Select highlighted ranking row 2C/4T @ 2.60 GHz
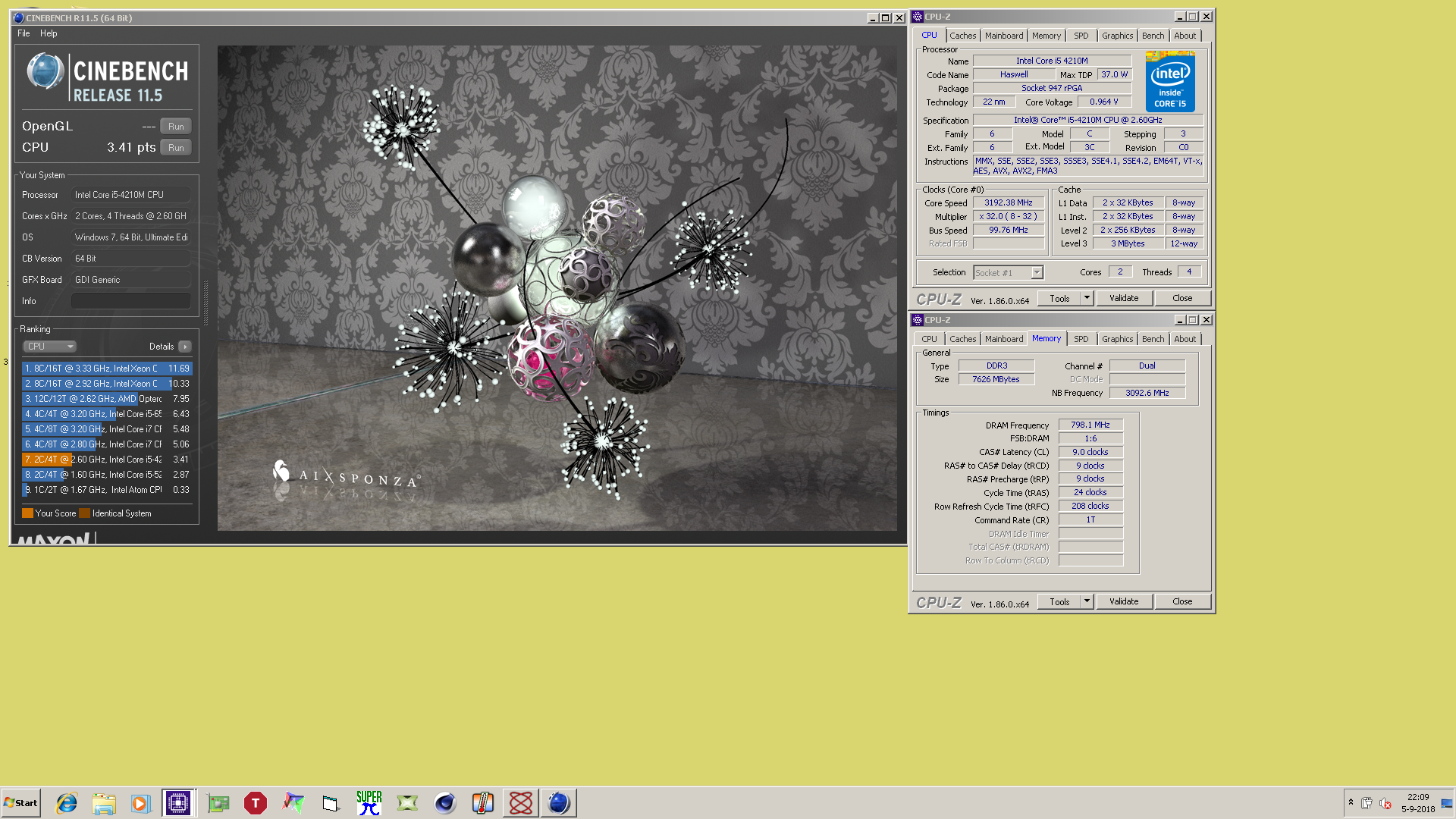 point(106,460)
